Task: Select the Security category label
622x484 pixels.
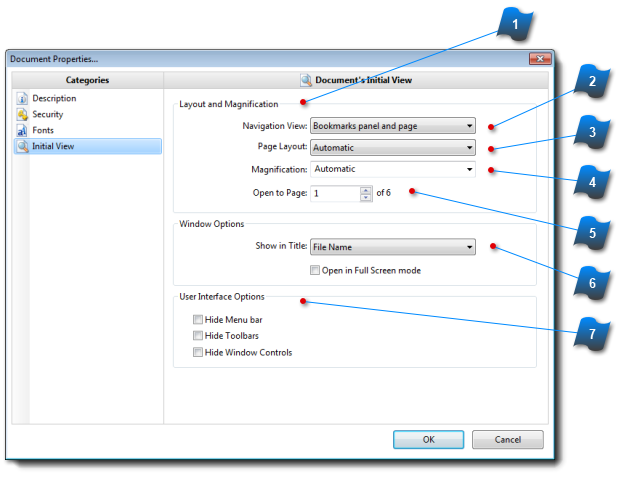Action: click(48, 114)
